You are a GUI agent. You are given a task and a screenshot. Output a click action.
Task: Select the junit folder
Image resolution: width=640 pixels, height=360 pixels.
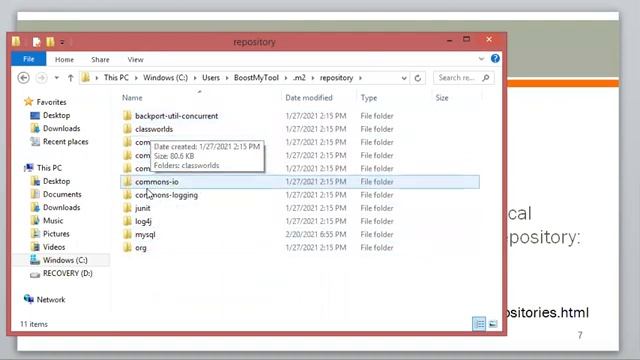[x=142, y=208]
